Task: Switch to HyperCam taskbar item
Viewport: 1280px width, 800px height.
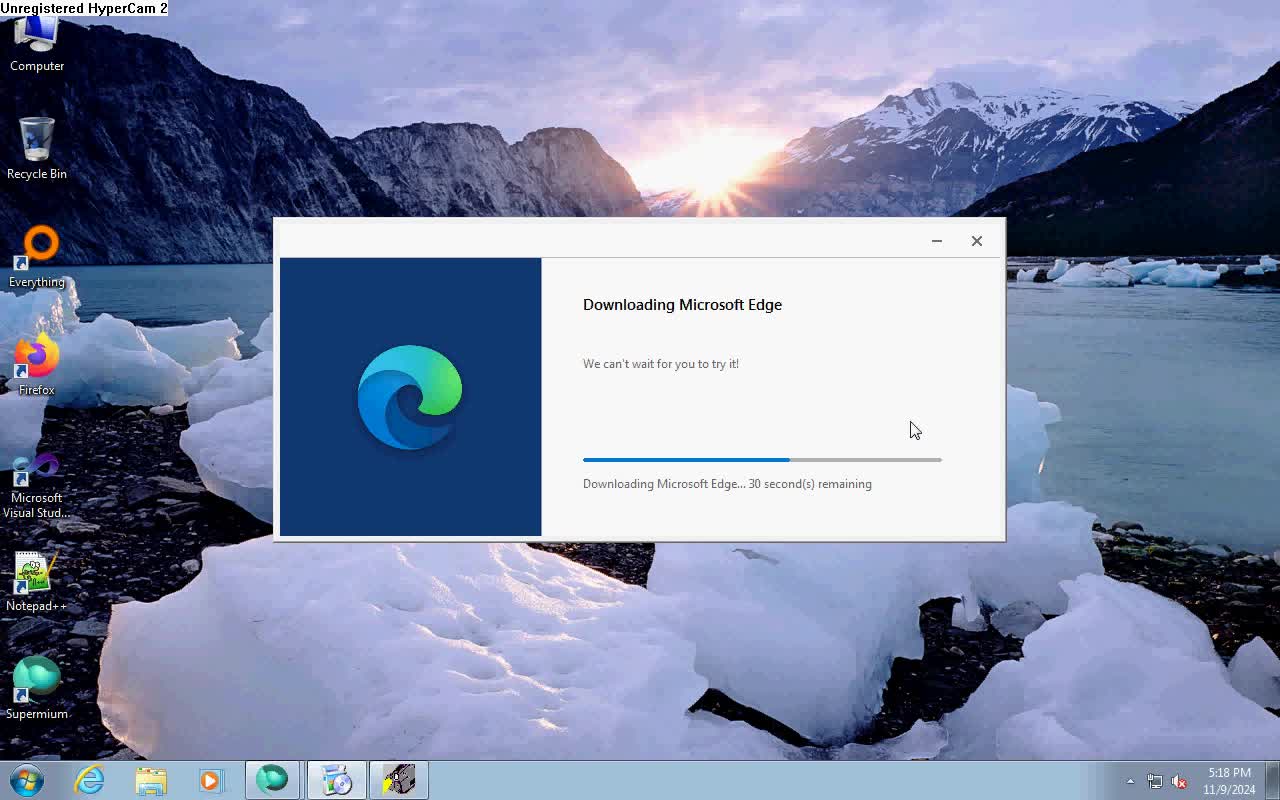Action: coord(399,780)
